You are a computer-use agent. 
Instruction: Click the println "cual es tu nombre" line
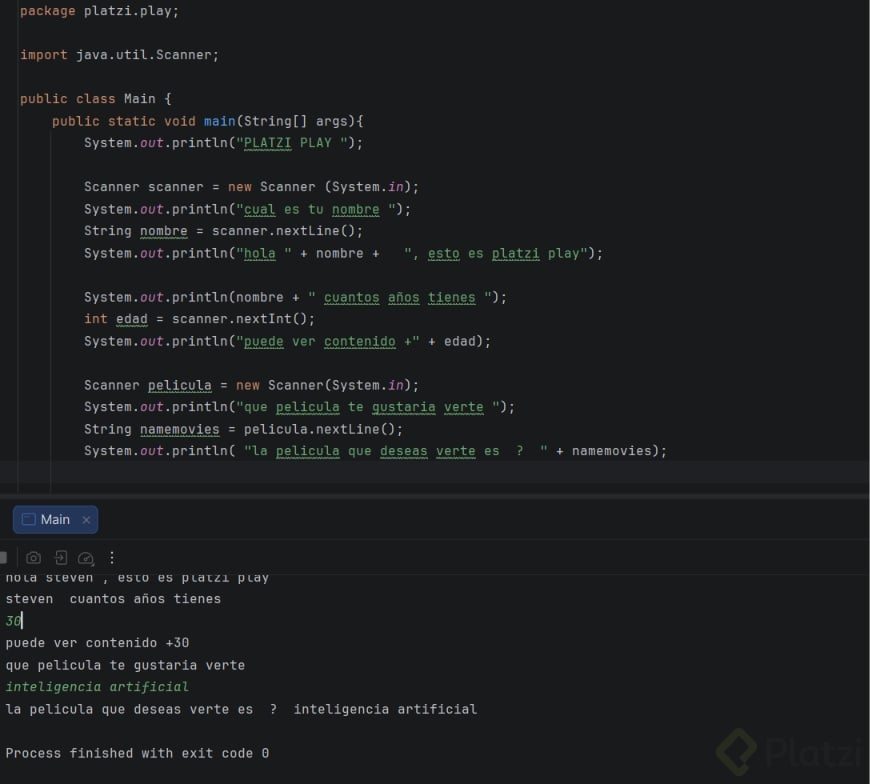tap(247, 209)
